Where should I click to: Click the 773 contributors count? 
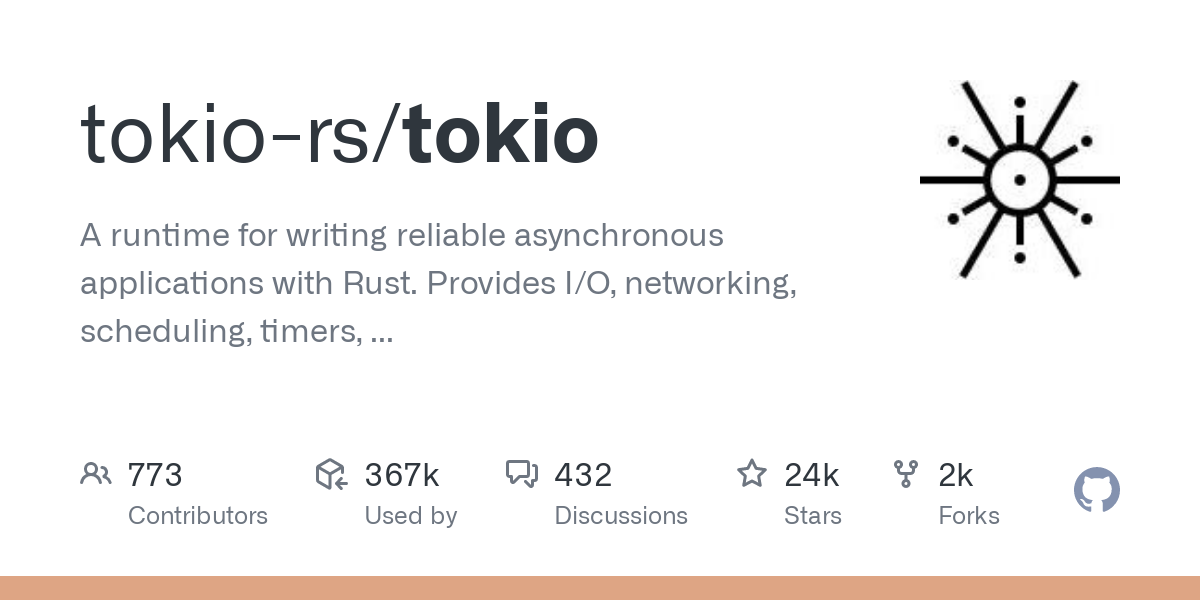click(x=155, y=475)
